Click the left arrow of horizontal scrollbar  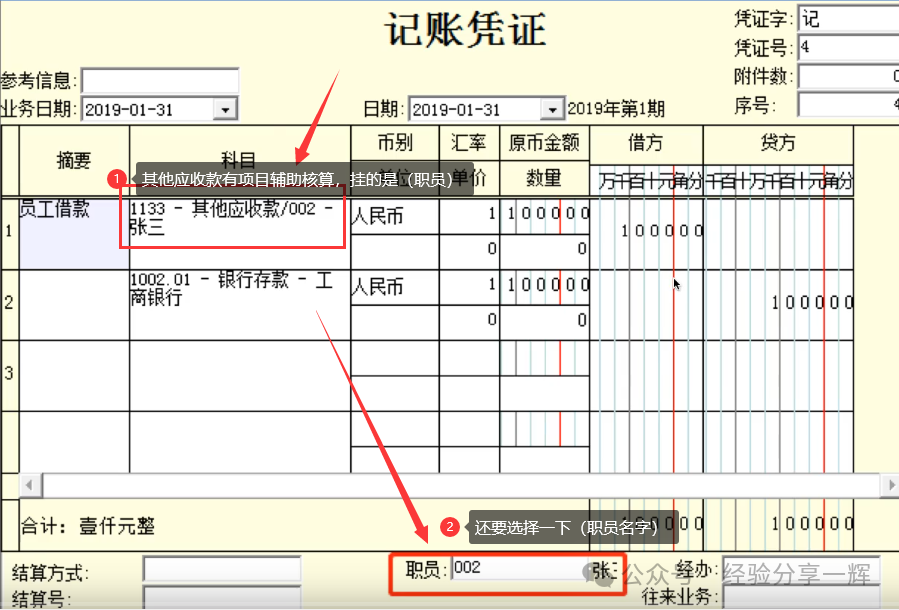[x=30, y=485]
